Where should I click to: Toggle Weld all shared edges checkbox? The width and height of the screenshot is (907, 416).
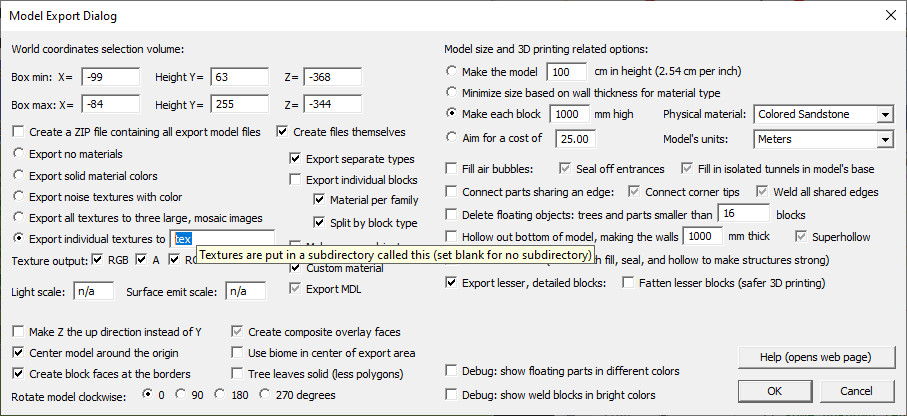click(762, 191)
